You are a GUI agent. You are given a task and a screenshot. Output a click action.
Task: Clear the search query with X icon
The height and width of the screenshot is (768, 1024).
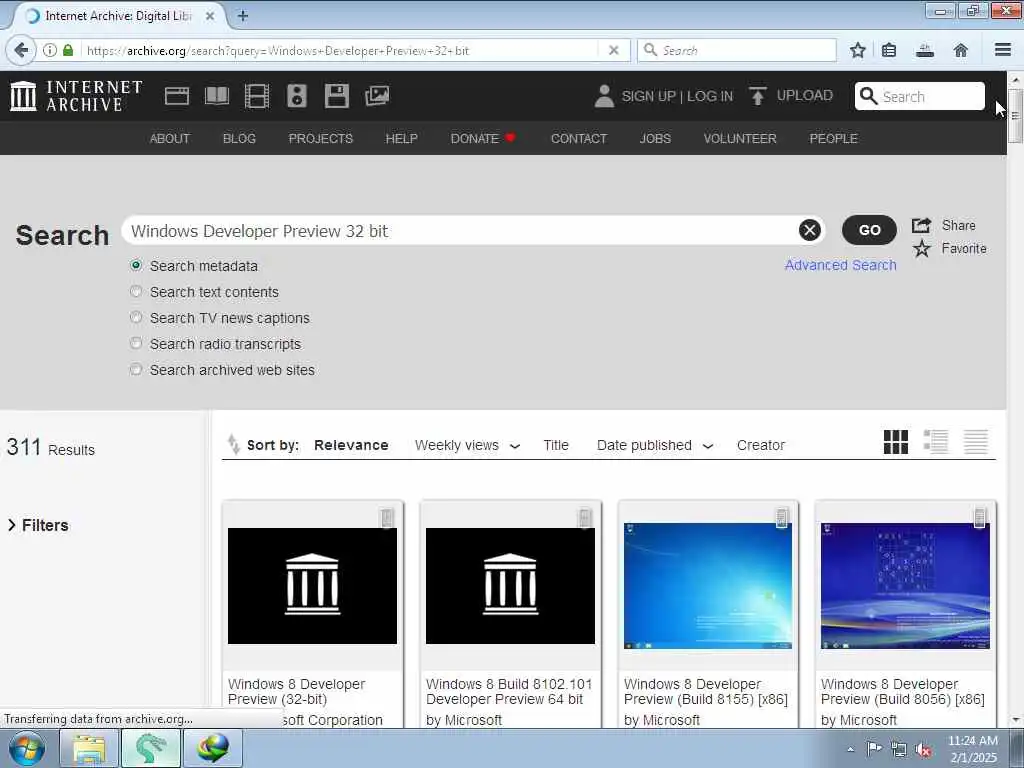click(810, 230)
